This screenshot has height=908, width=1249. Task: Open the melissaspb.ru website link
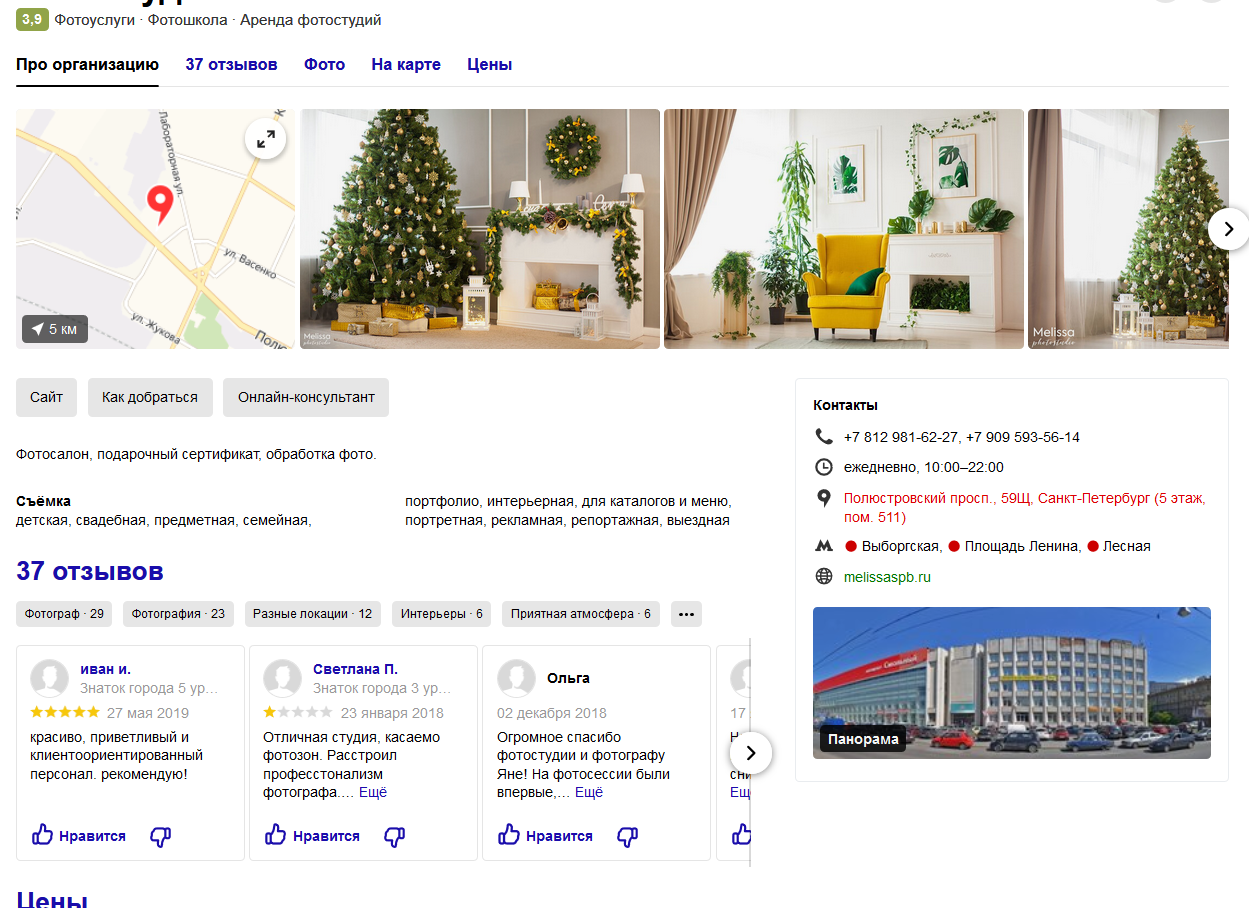point(887,577)
